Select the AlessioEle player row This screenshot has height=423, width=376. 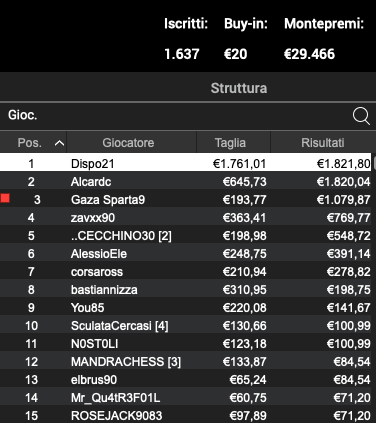(x=185, y=254)
